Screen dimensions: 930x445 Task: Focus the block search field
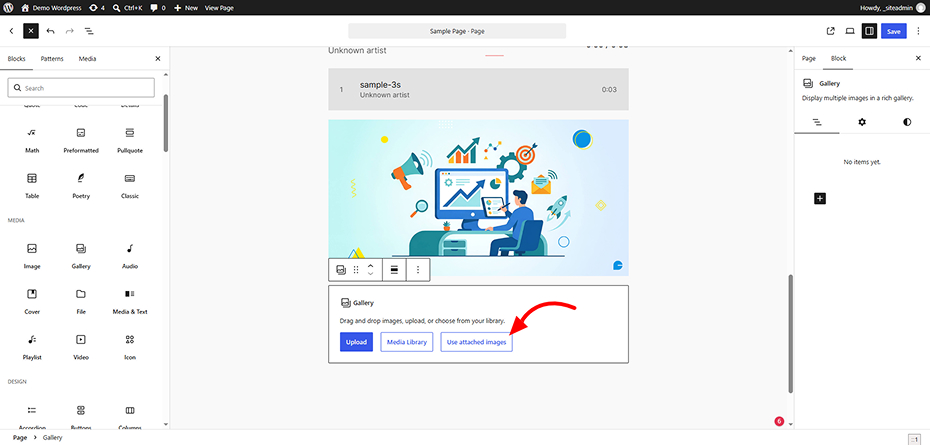pos(81,88)
